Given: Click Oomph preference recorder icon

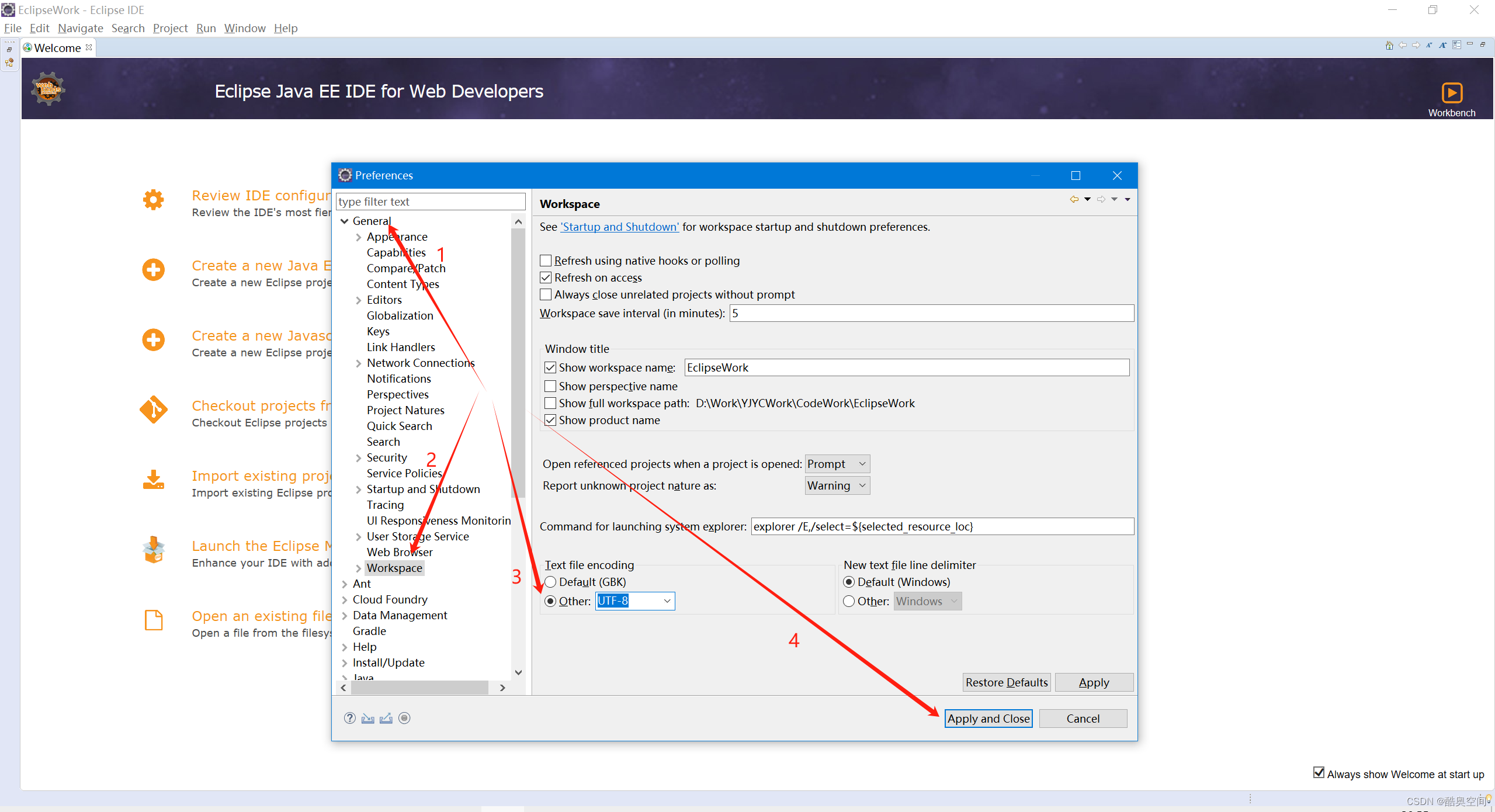Looking at the screenshot, I should (404, 718).
